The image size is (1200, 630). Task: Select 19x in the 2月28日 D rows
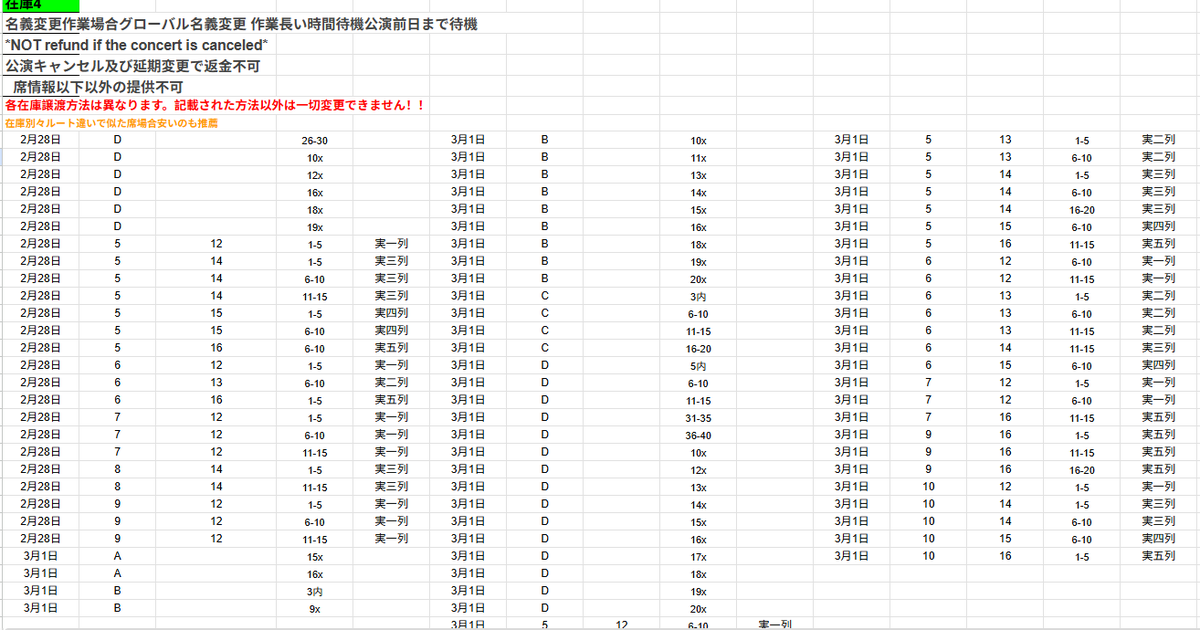(314, 227)
